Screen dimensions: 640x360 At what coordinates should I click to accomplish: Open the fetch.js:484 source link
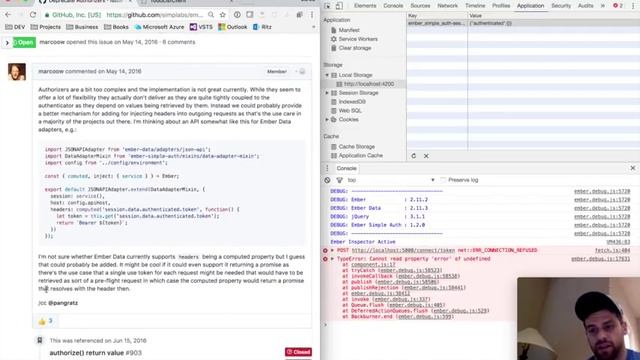click(x=612, y=250)
